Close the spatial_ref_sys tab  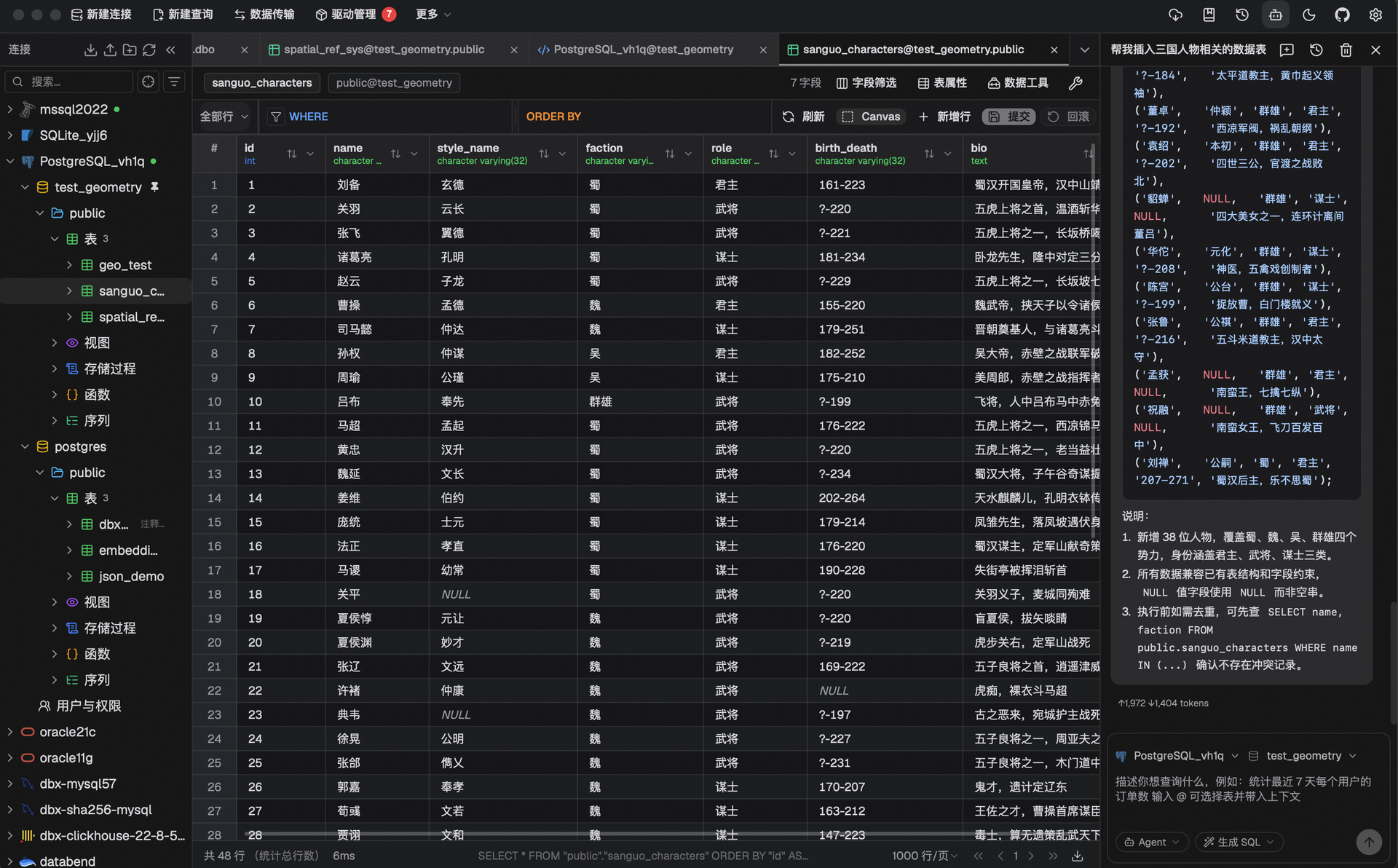[514, 50]
